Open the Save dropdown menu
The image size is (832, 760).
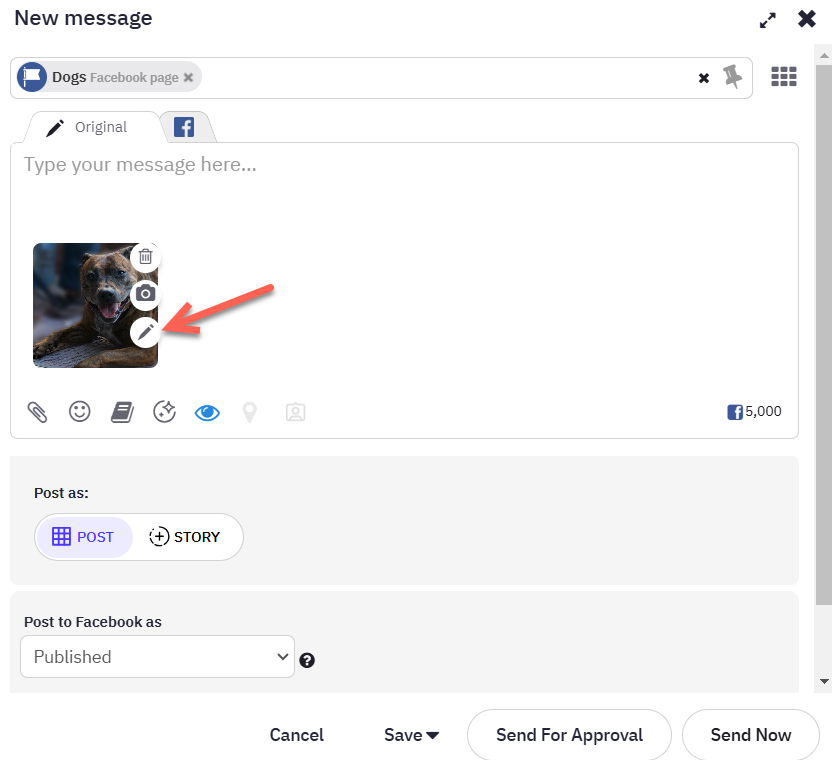[411, 735]
